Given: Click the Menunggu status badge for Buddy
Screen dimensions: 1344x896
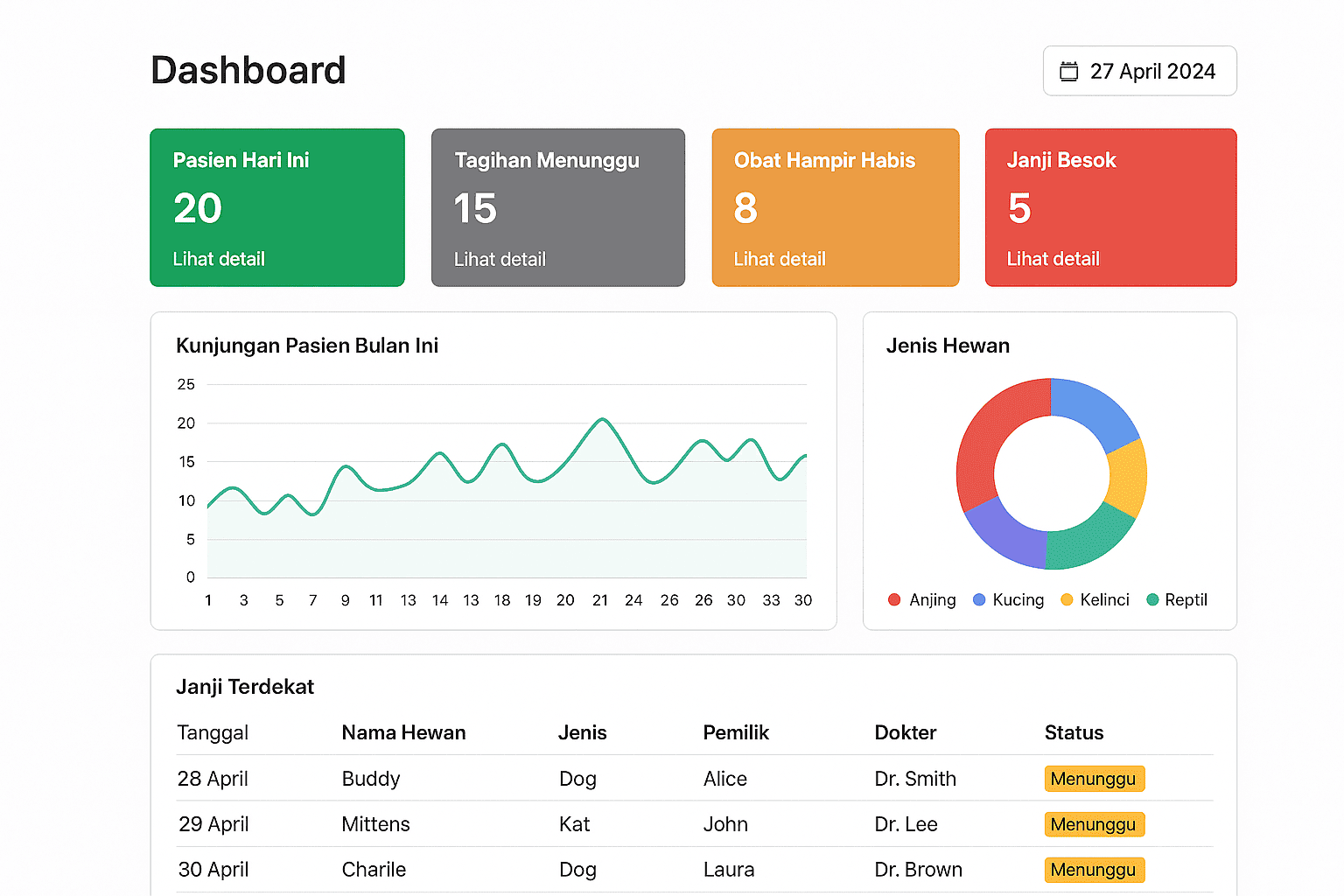Looking at the screenshot, I should click(x=1095, y=779).
